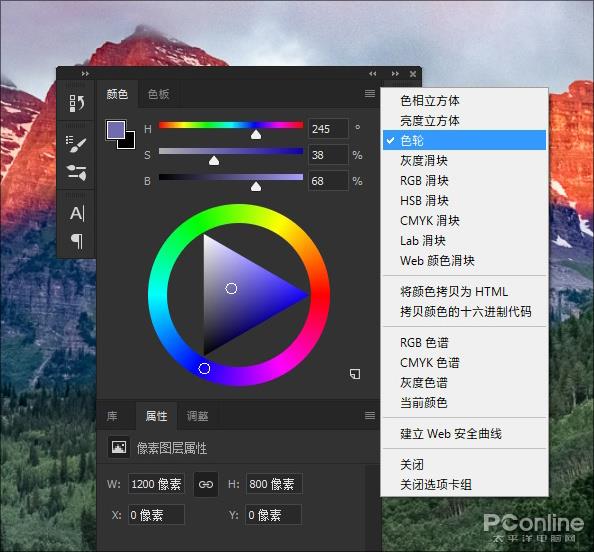
Task: Click 拷贝颜色的十六进制代码
Action: 464,311
